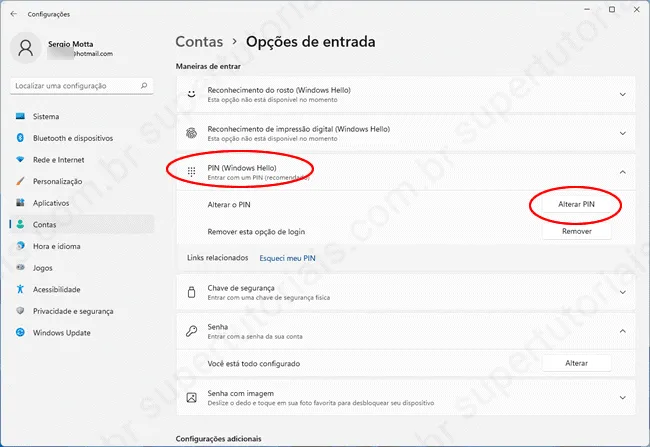Click the 'Links relacionados' label
Viewport: 650px width, 447px height.
point(218,258)
